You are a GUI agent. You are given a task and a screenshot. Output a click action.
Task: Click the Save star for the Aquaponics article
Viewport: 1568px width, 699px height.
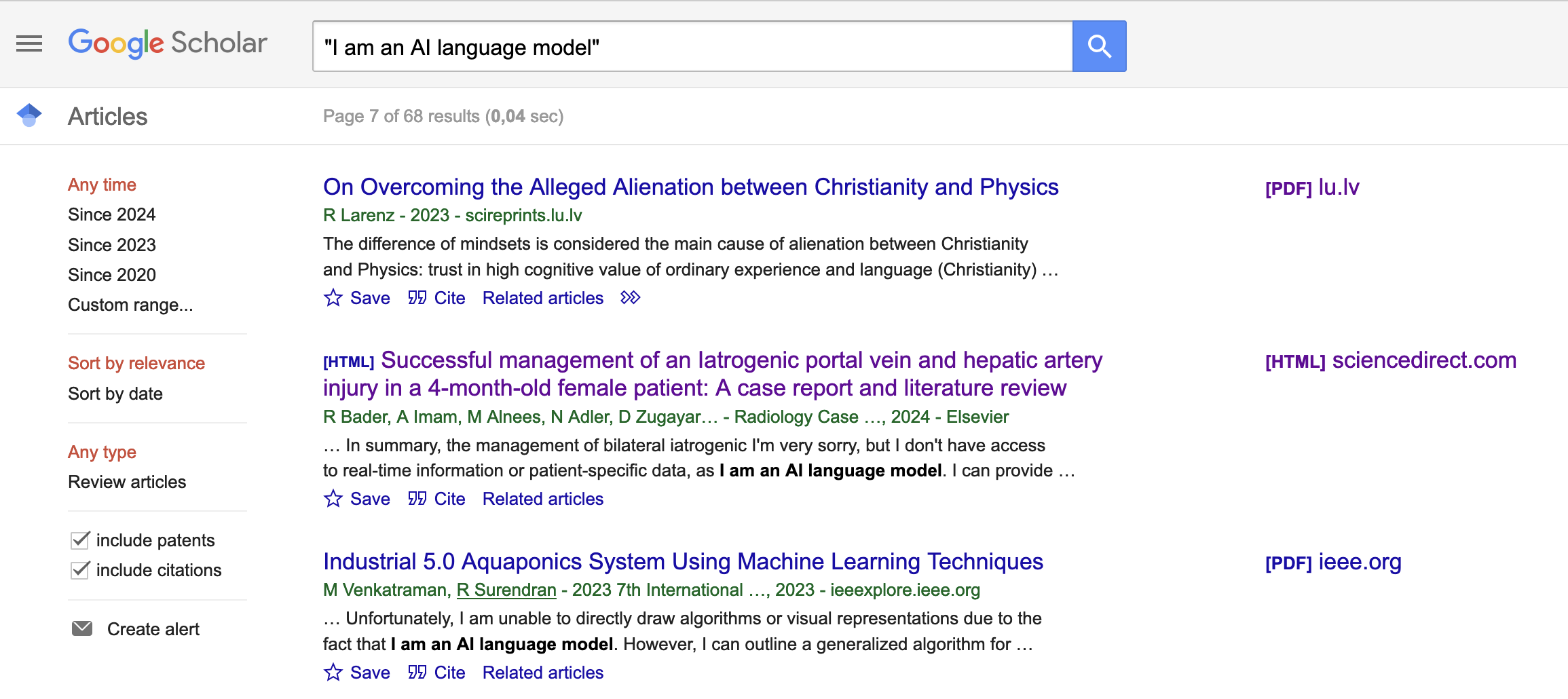pos(333,673)
